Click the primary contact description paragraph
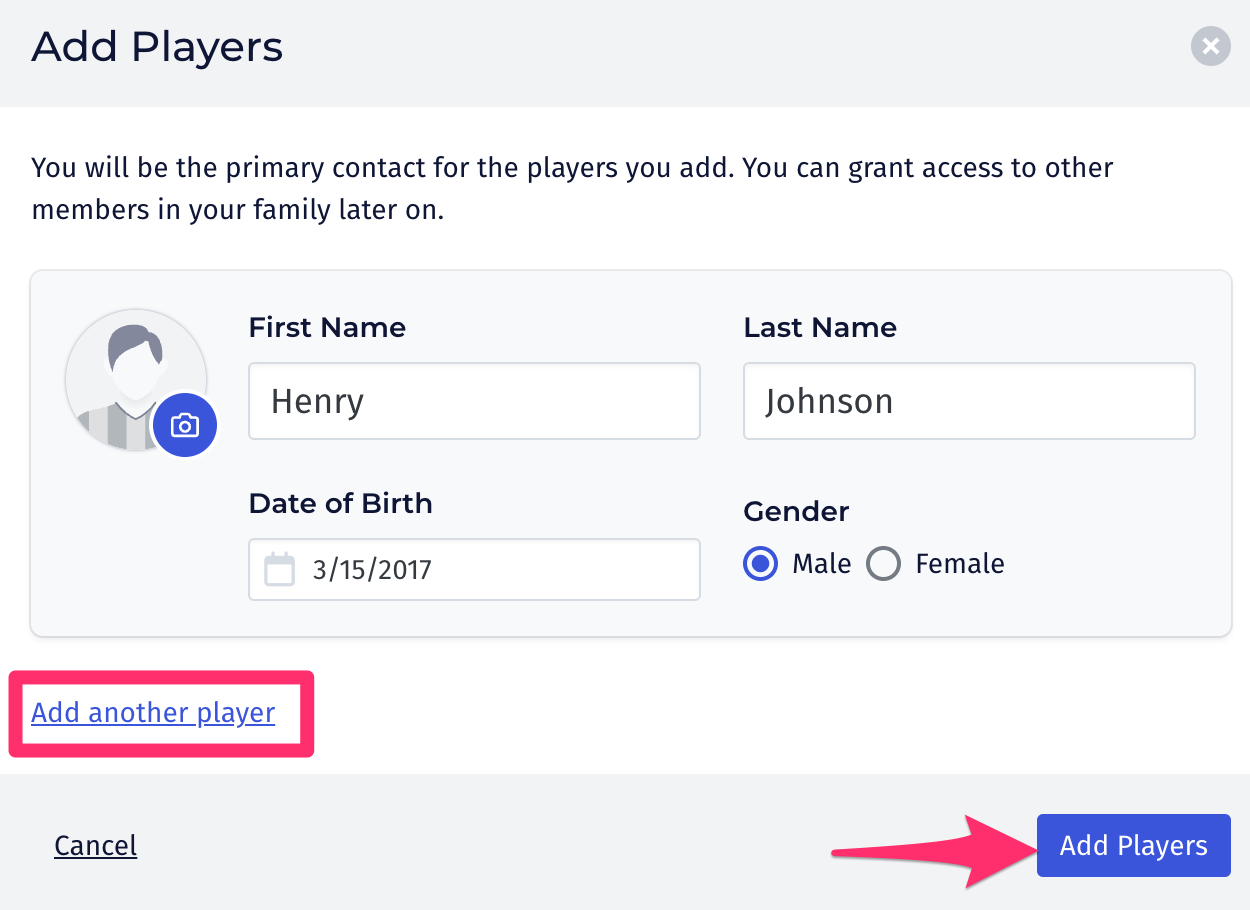The image size is (1250, 910). tap(572, 189)
